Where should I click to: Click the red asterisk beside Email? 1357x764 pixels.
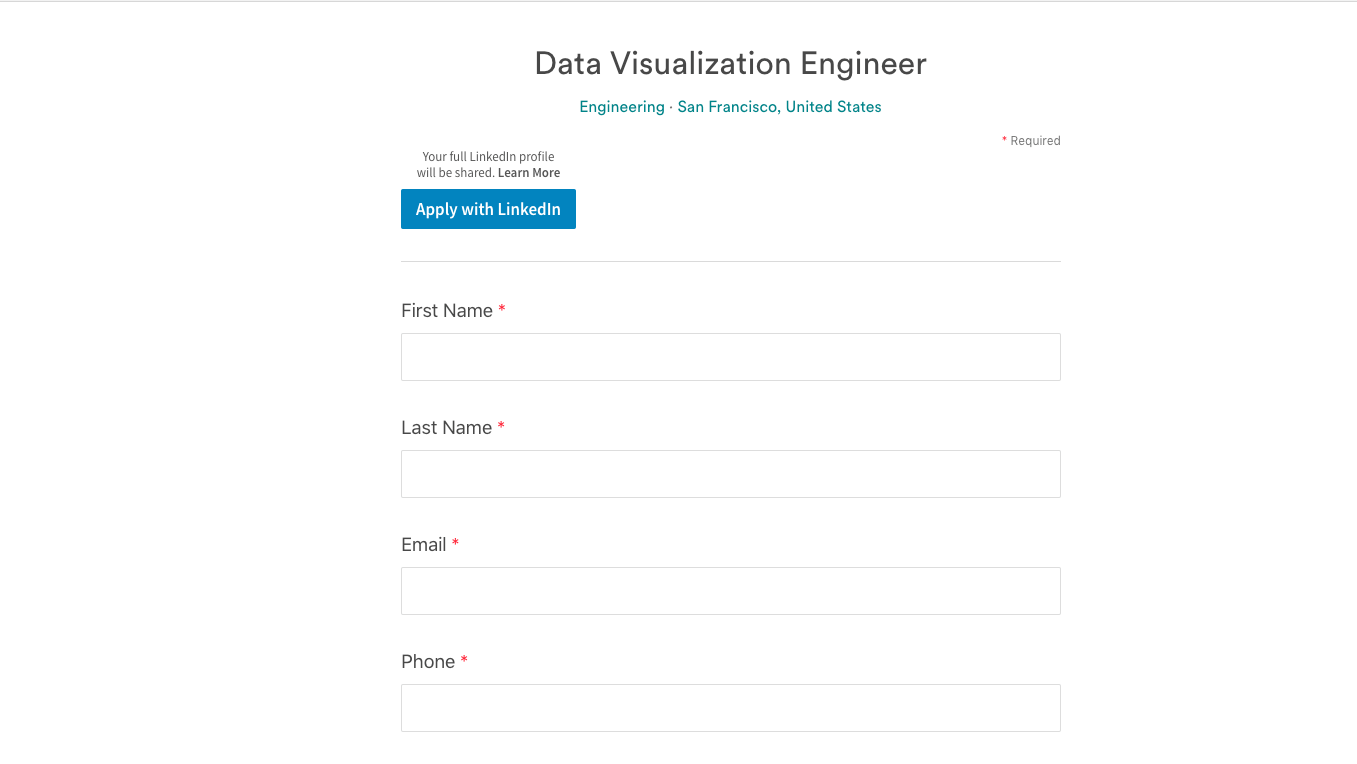(456, 544)
